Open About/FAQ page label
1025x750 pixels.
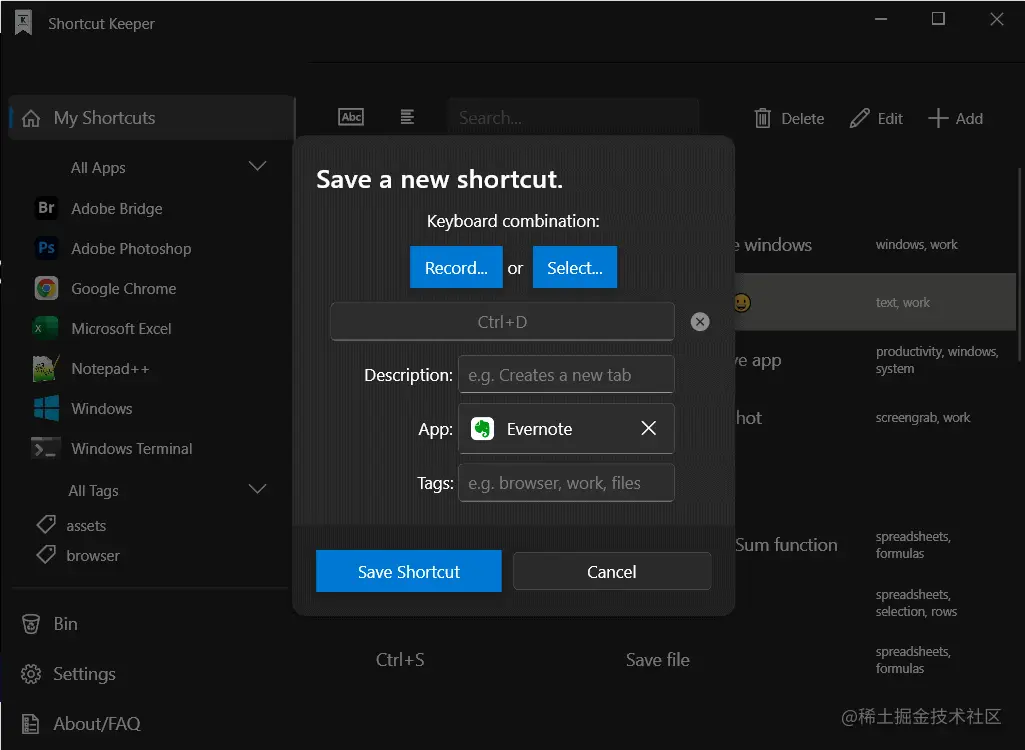(x=97, y=723)
